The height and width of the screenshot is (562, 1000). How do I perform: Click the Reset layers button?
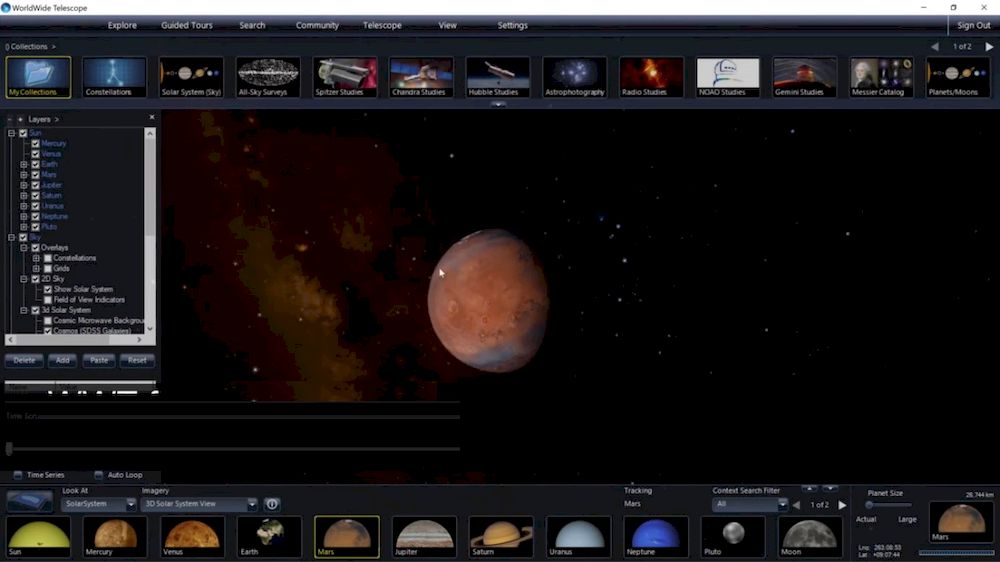click(137, 360)
